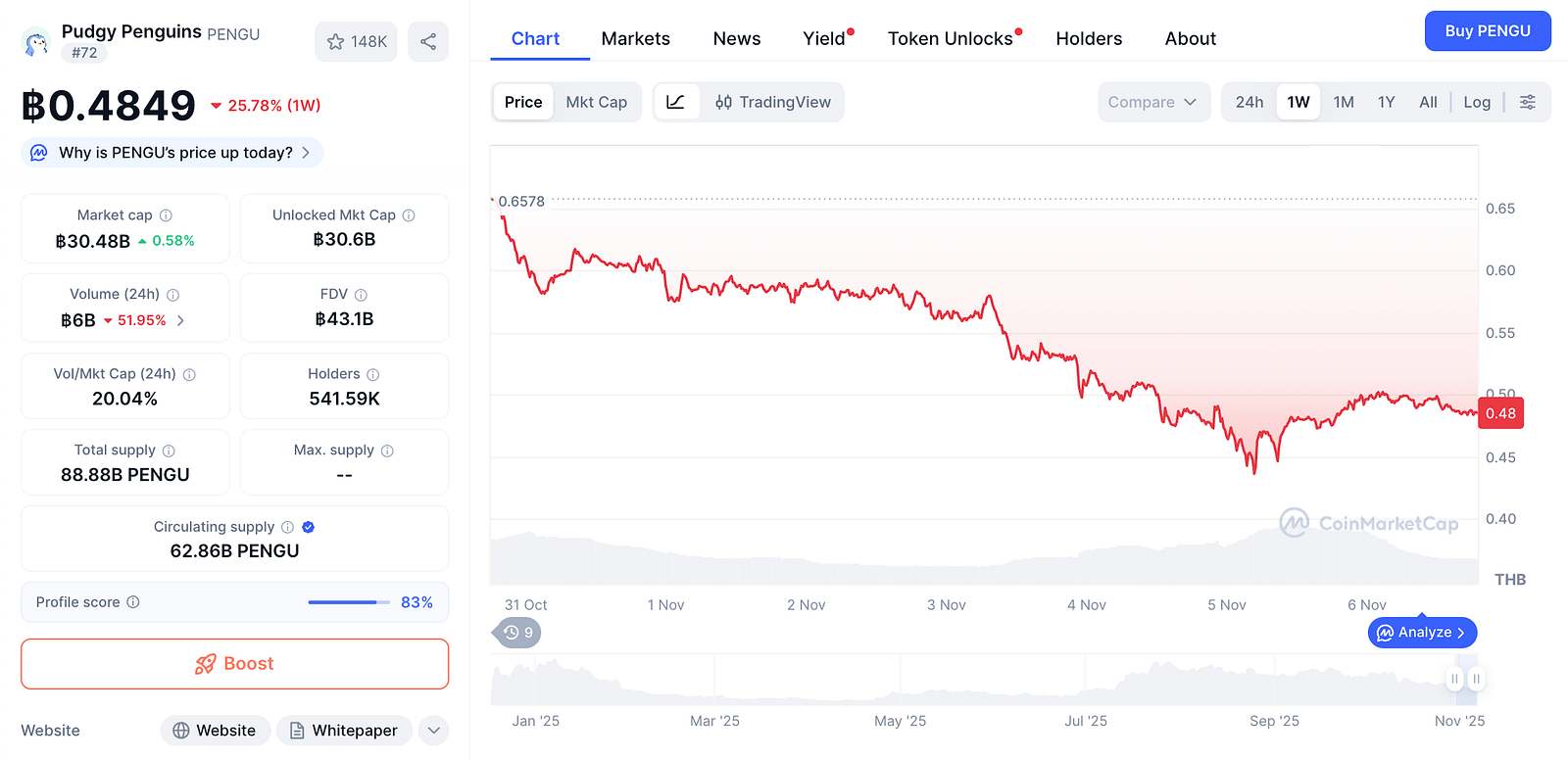Select 1W time range
The image size is (1568, 760).
click(1298, 102)
